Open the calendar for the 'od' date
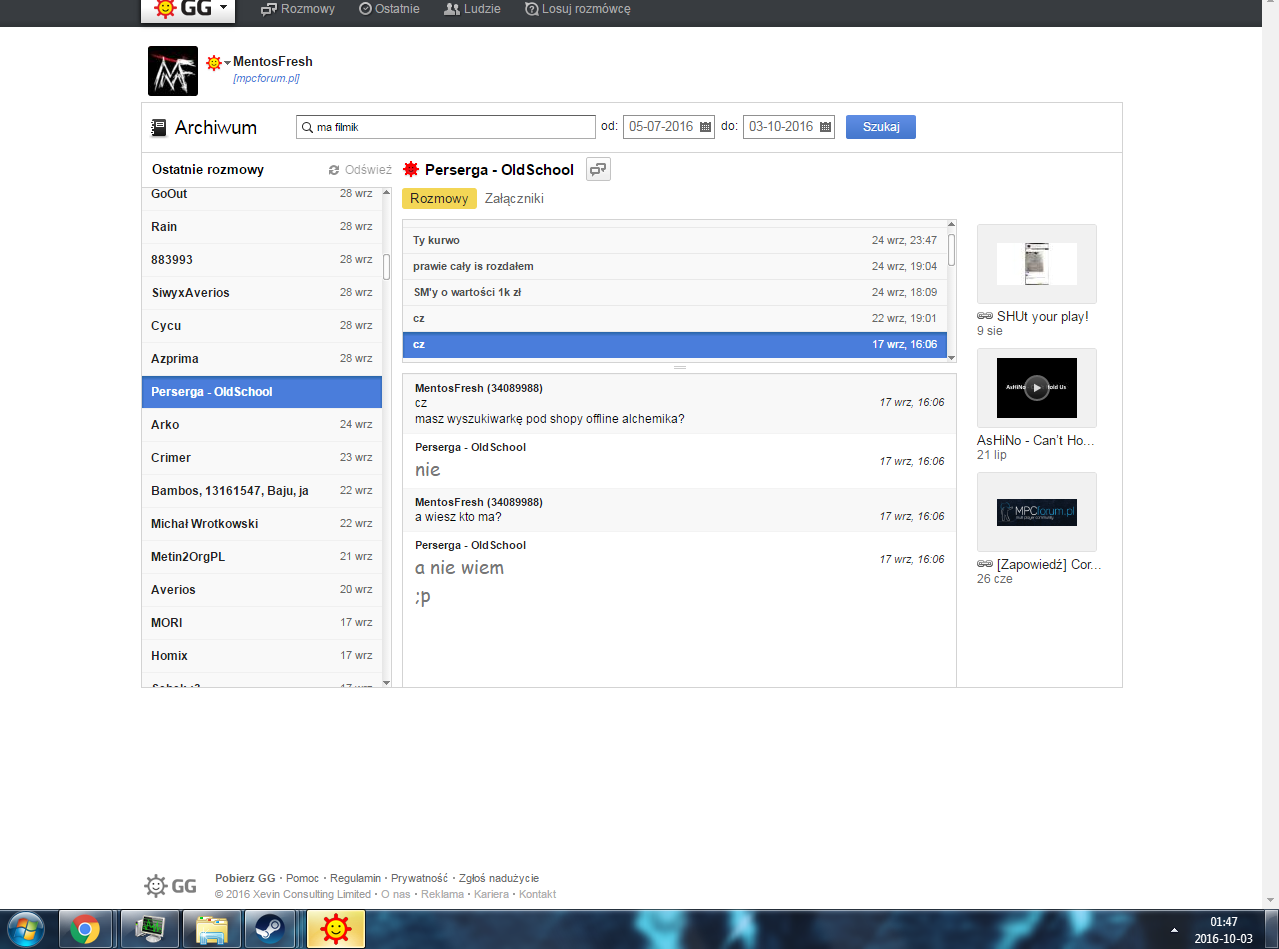1279x949 pixels. click(705, 127)
